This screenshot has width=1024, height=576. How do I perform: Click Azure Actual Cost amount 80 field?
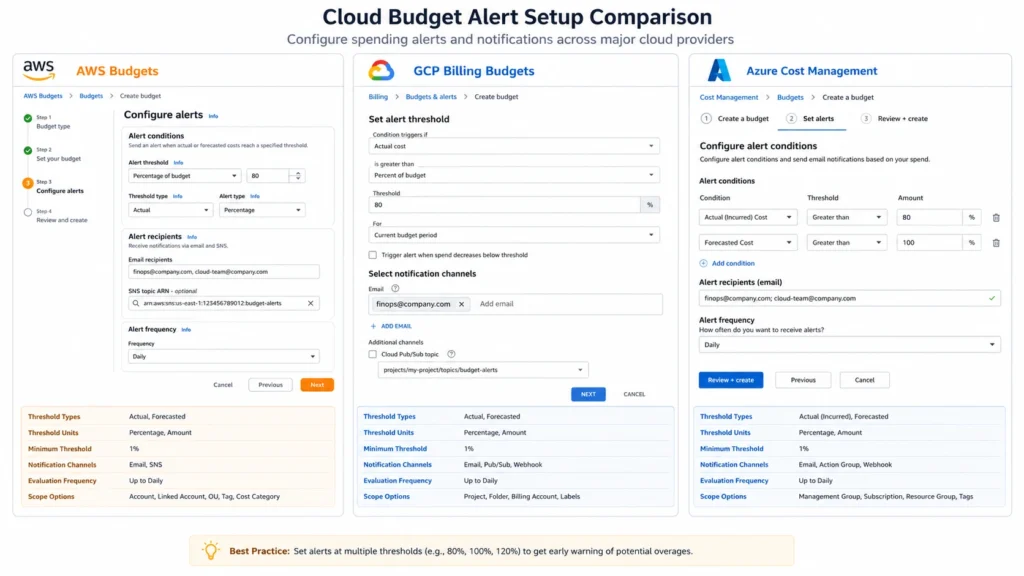929,217
